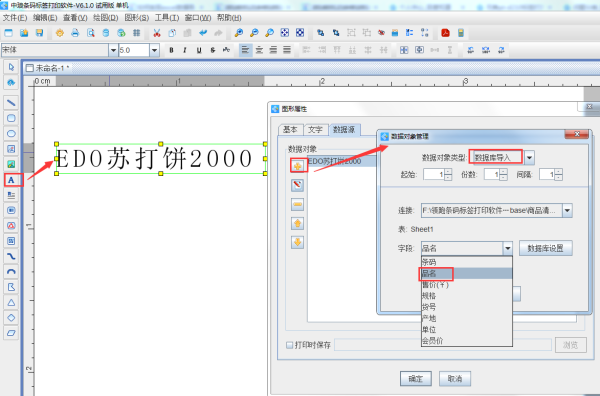Image resolution: width=600 pixels, height=396 pixels.
Task: Select the color picture insert tool
Action: (x=11, y=164)
